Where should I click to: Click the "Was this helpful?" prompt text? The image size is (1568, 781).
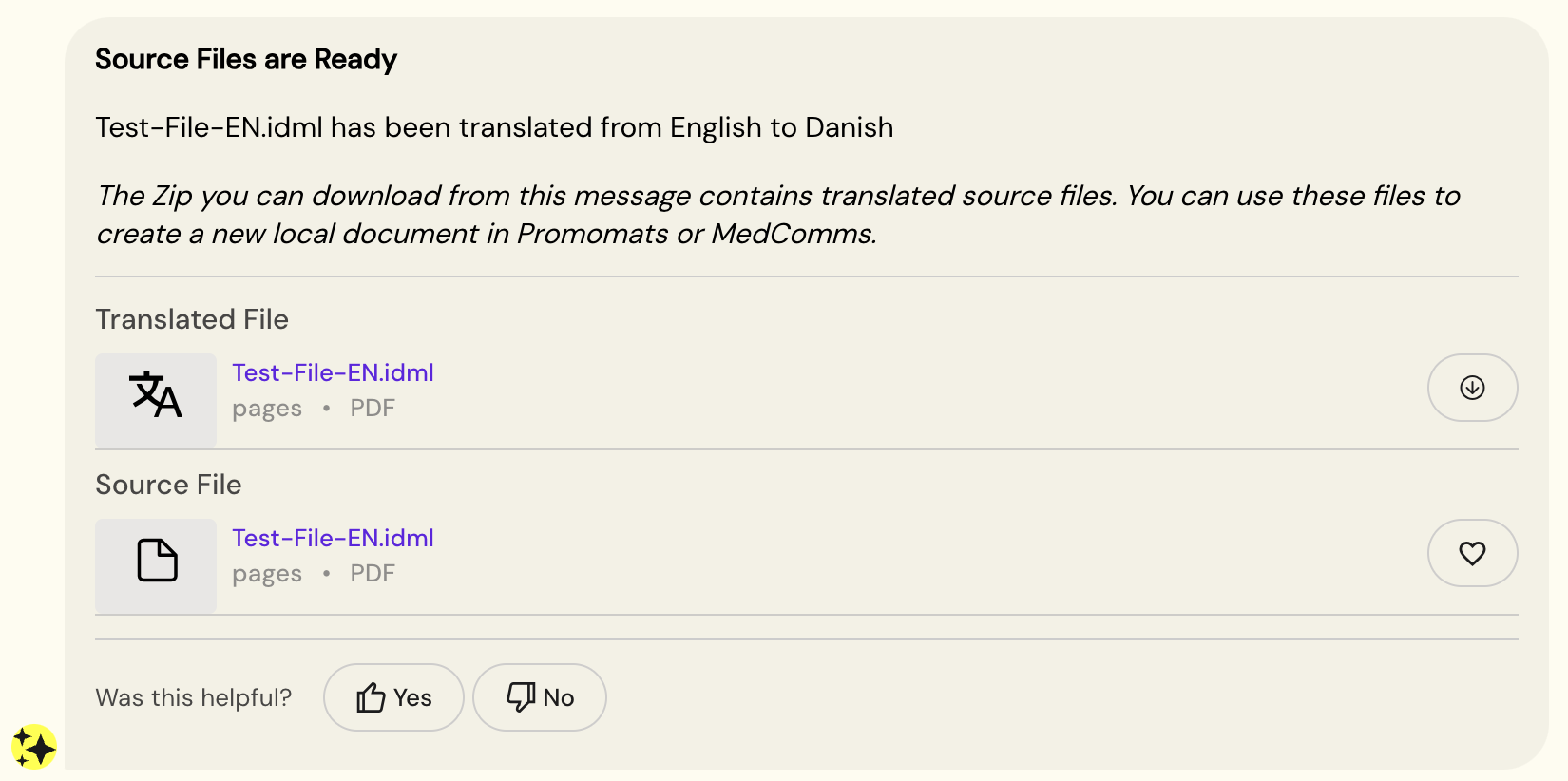193,697
